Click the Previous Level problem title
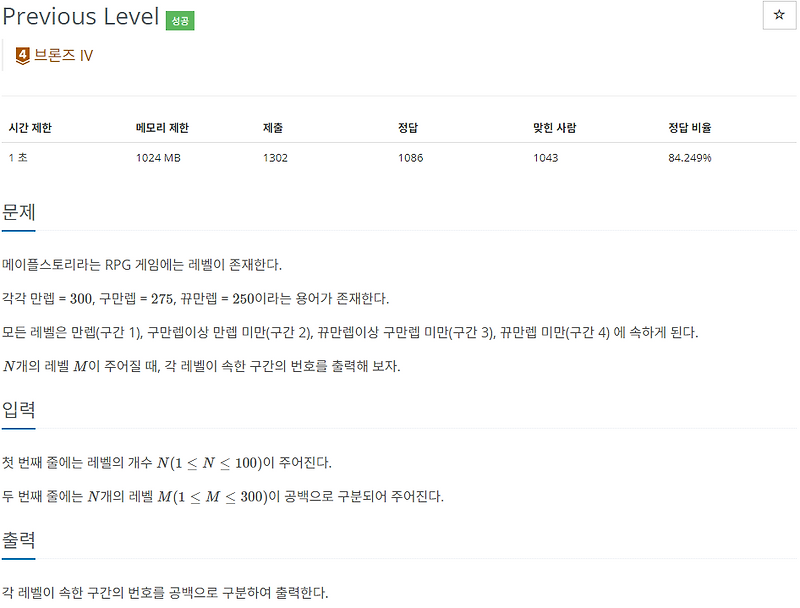 point(81,16)
